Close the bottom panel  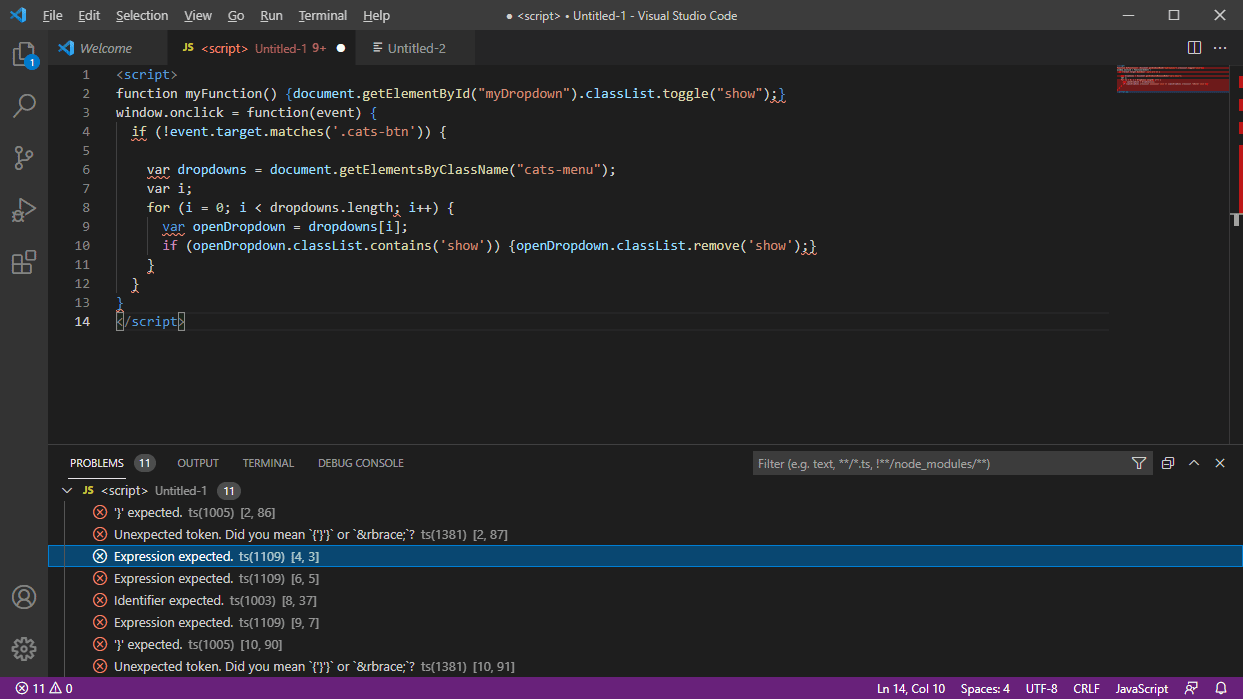click(1220, 463)
